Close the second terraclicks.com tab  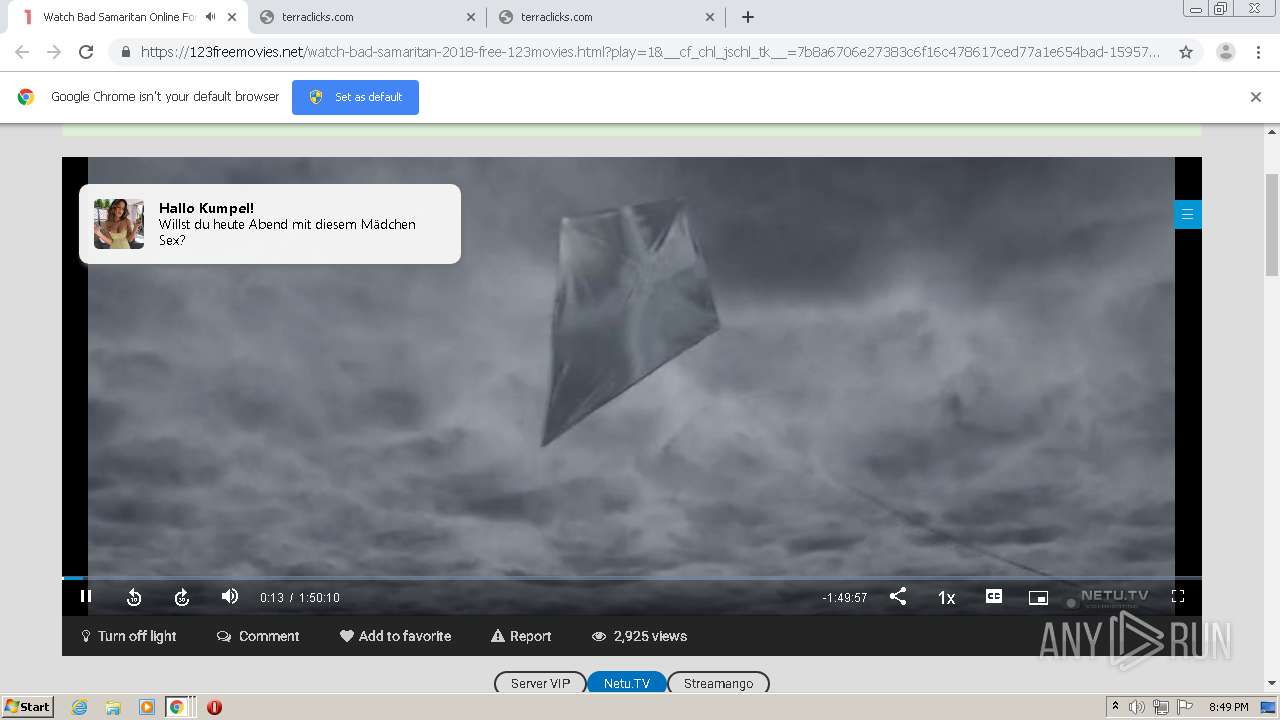[710, 17]
